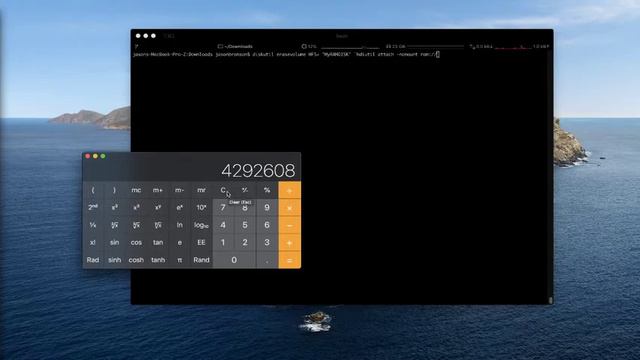This screenshot has width=640, height=360.
Task: Click the number 8 key
Action: 245,208
